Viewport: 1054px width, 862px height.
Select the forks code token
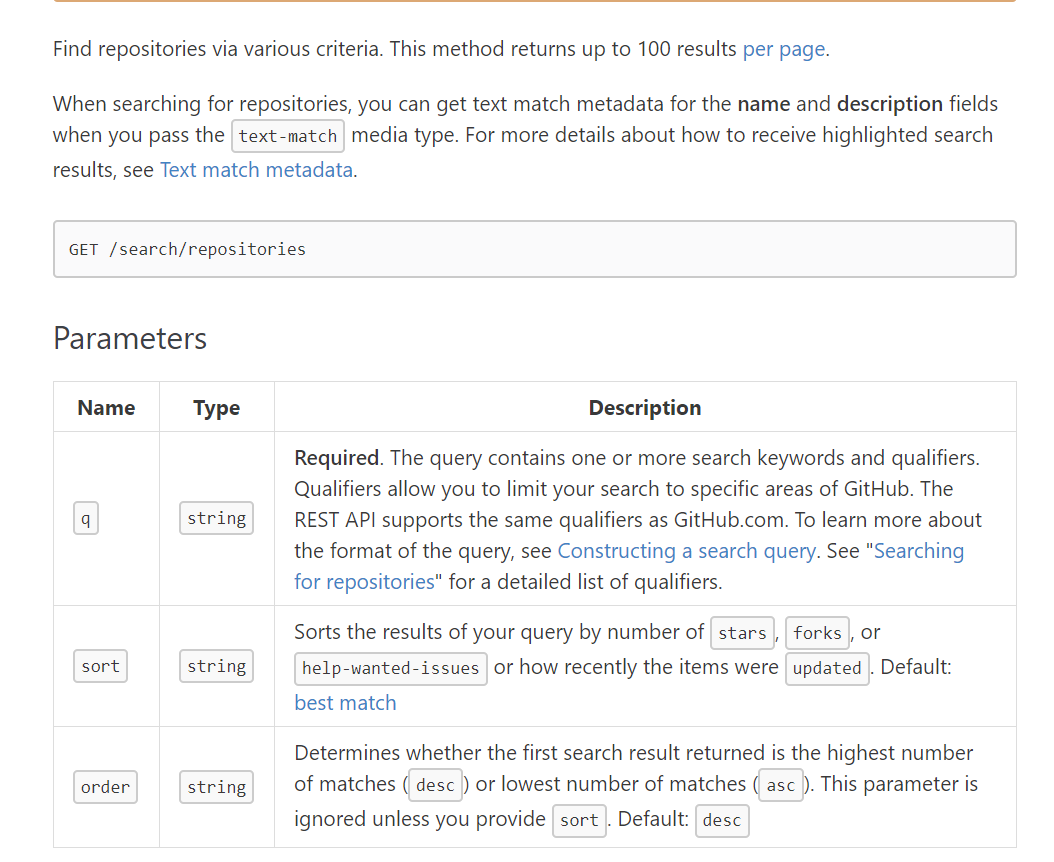tap(817, 633)
